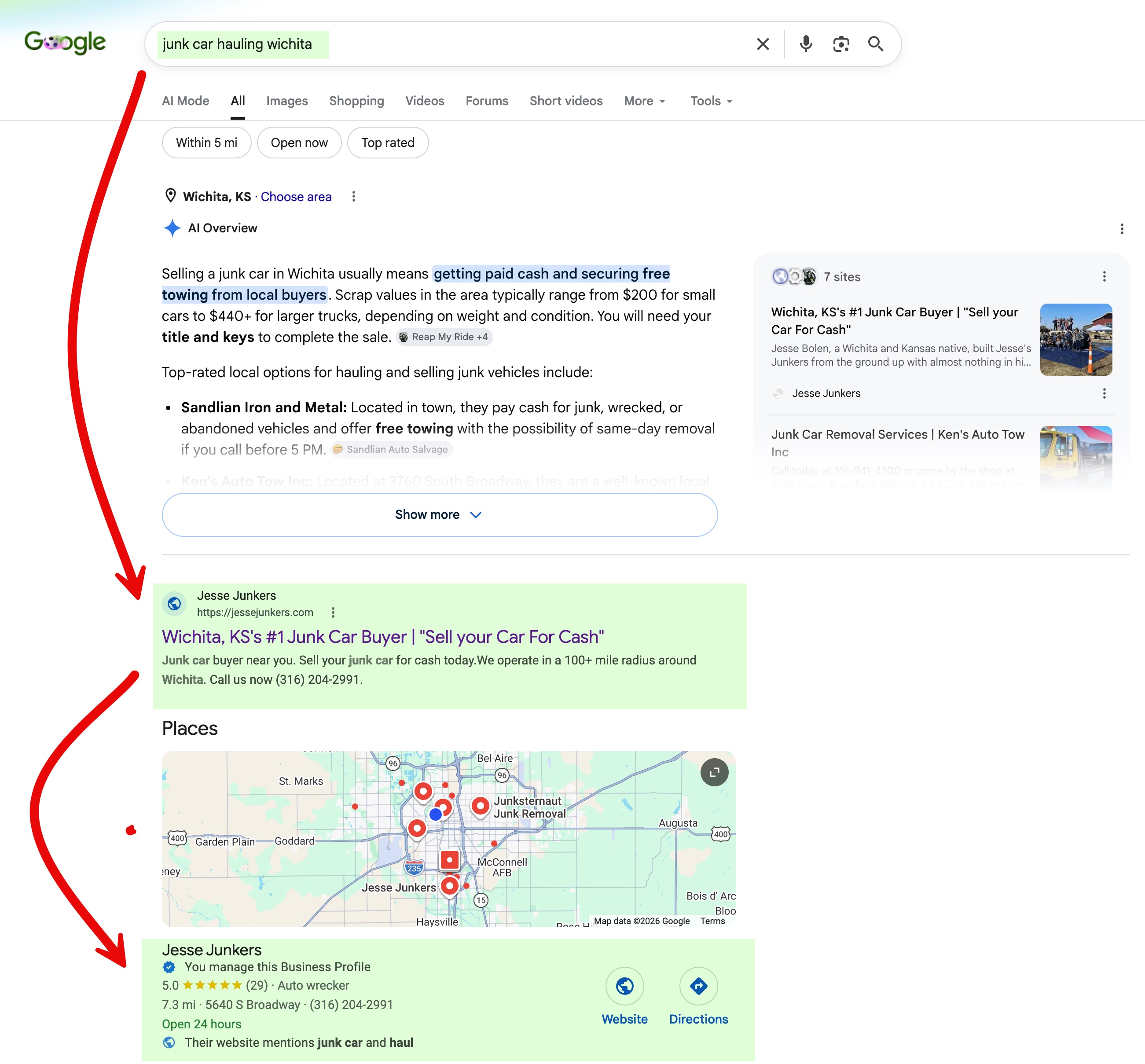The height and width of the screenshot is (1064, 1145).
Task: Open the Jesse Junkers place listing title
Action: click(x=212, y=950)
